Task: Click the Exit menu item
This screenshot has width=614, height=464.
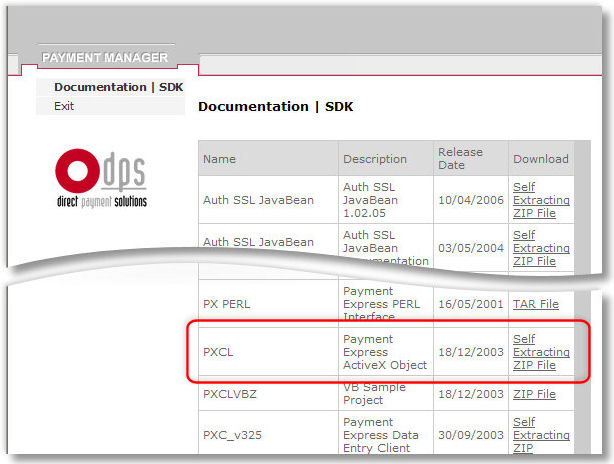Action: 64,106
